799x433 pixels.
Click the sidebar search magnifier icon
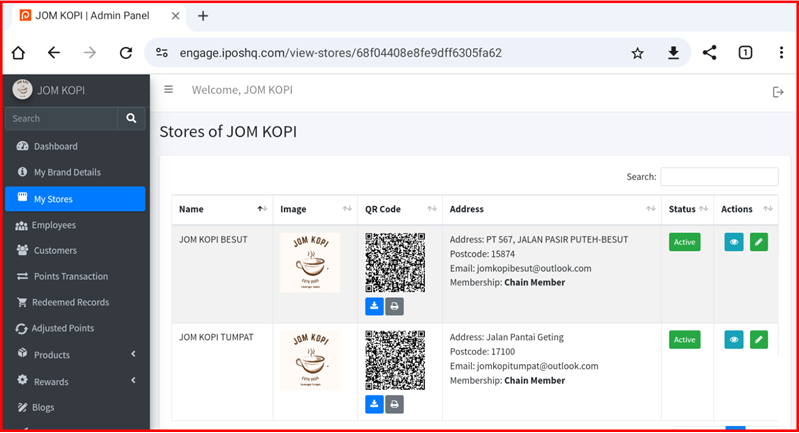click(131, 118)
